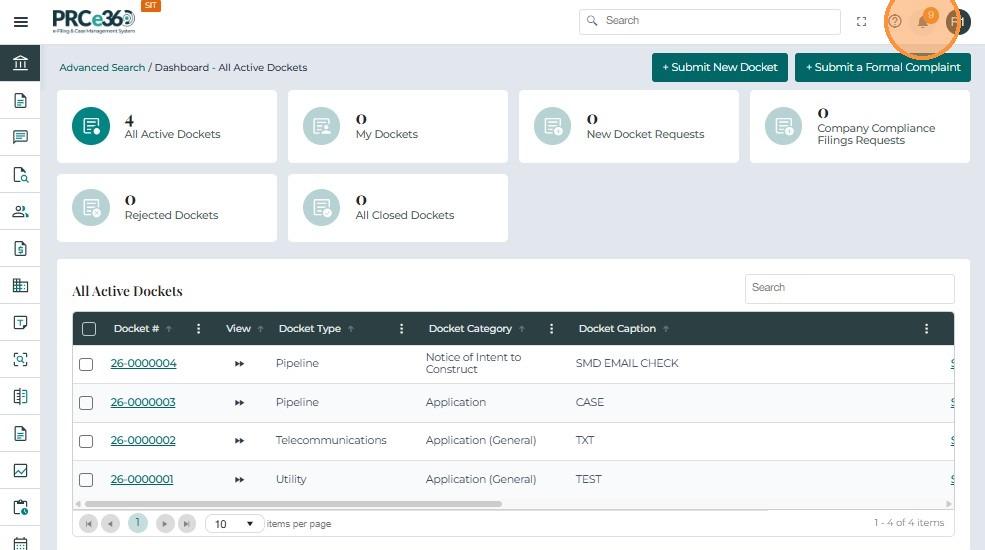Click the All Active Dockets search field
The width and height of the screenshot is (985, 550).
[849, 288]
